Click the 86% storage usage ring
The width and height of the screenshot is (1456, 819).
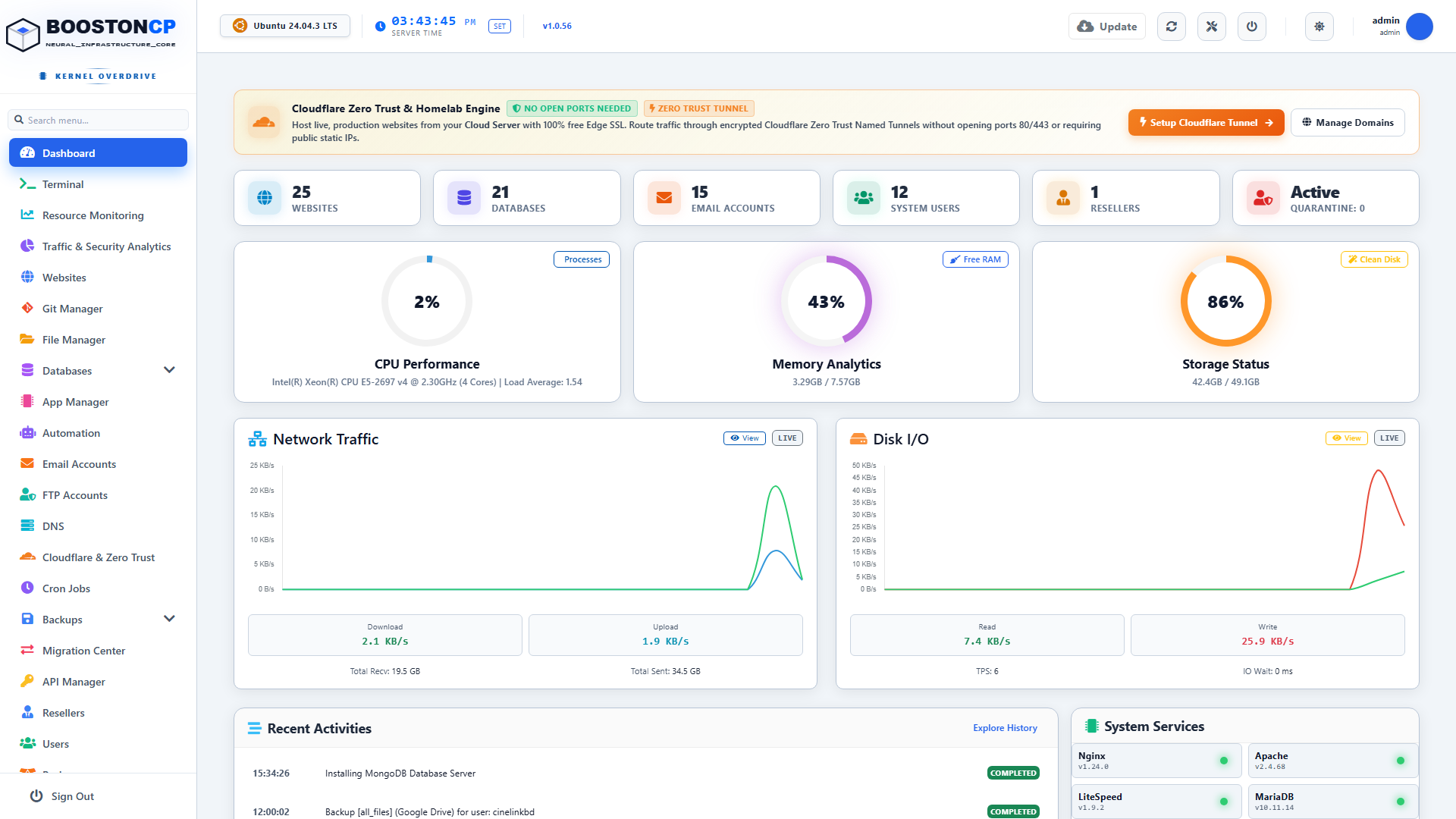1225,301
